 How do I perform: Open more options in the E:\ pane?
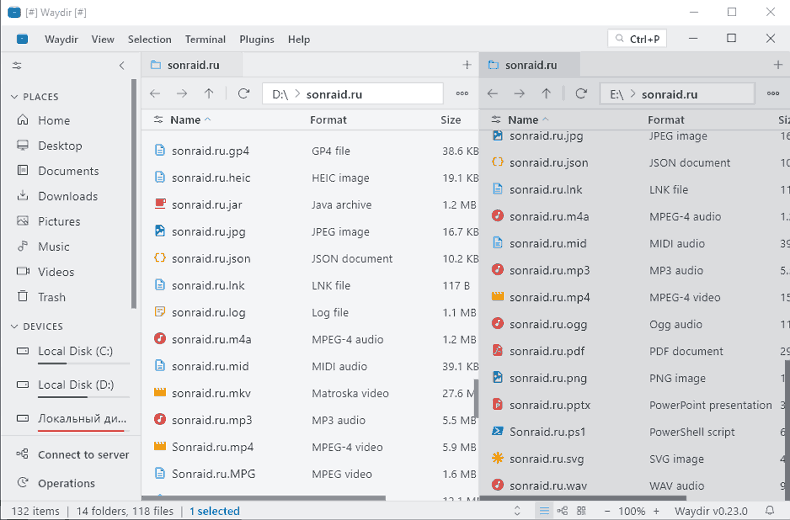773,93
